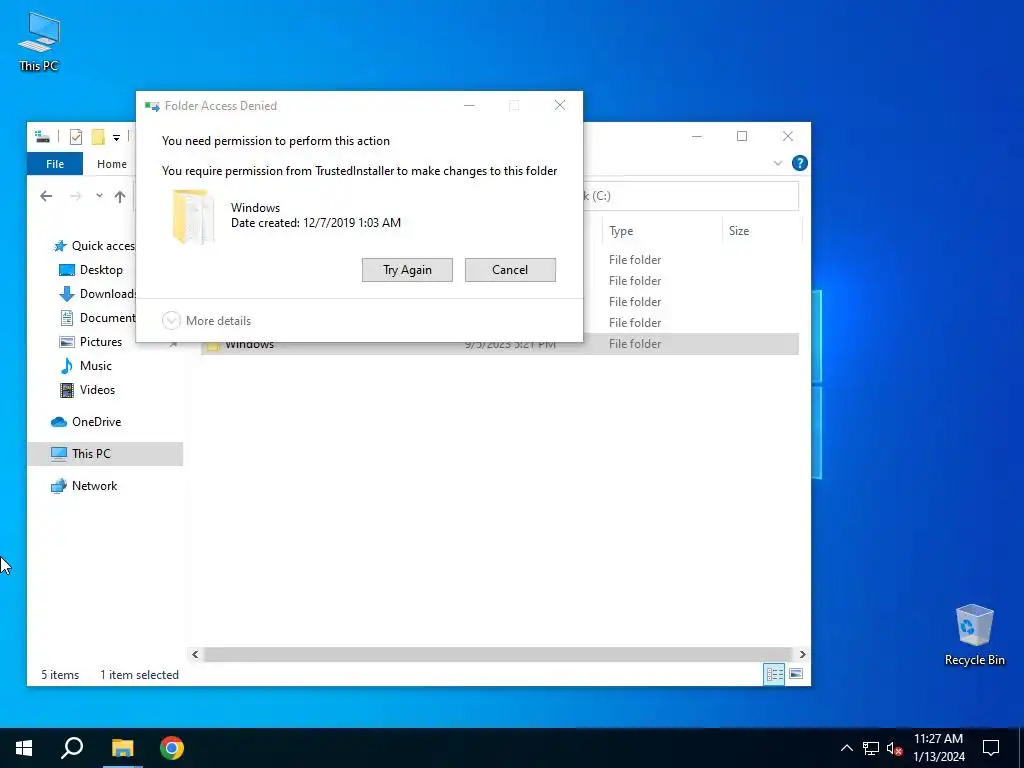Click Try Again in the dialog
Viewport: 1024px width, 768px height.
pyautogui.click(x=407, y=270)
